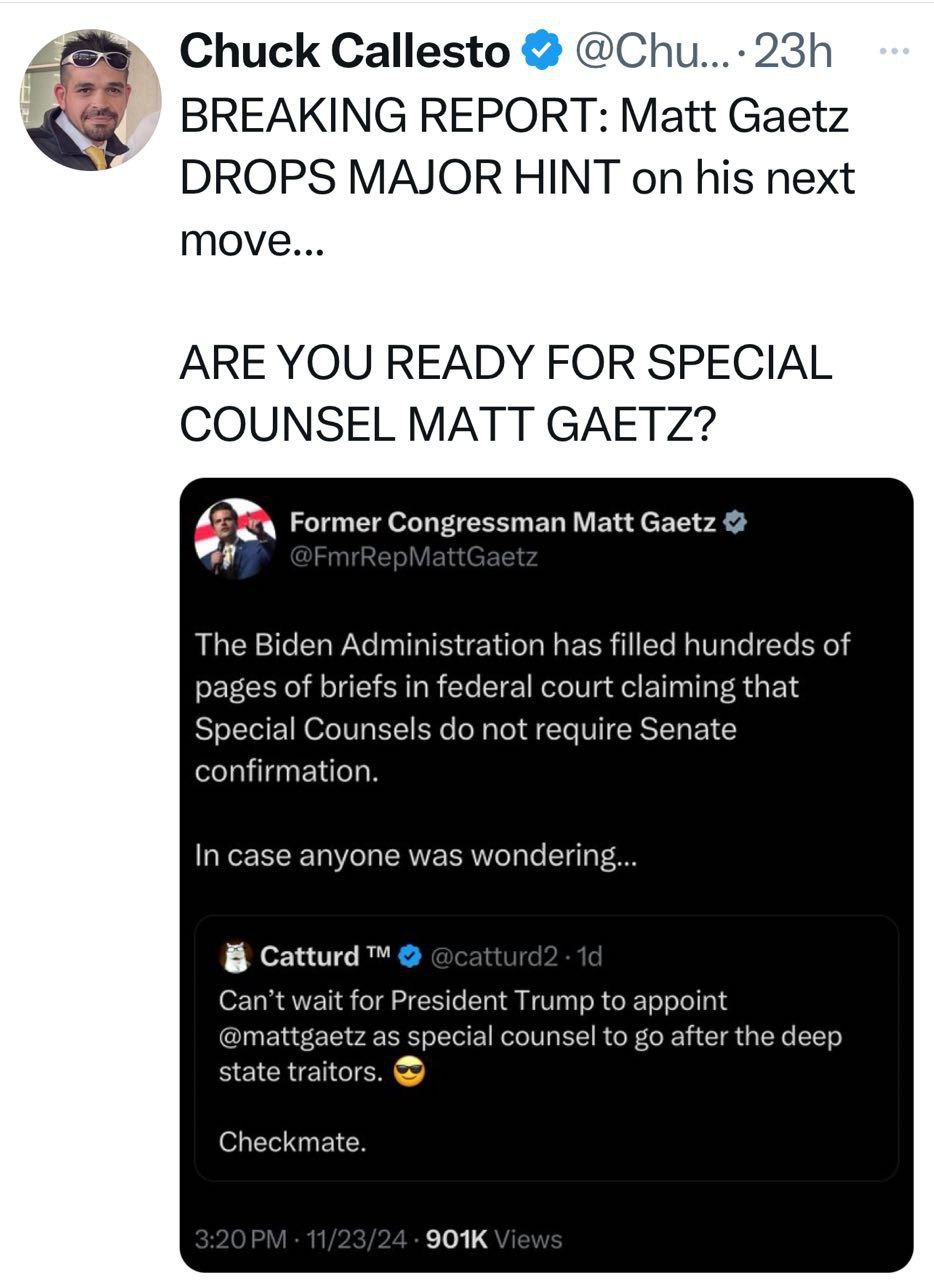The height and width of the screenshot is (1280, 934).
Task: Click the 901K Views count
Action: coord(494,1240)
